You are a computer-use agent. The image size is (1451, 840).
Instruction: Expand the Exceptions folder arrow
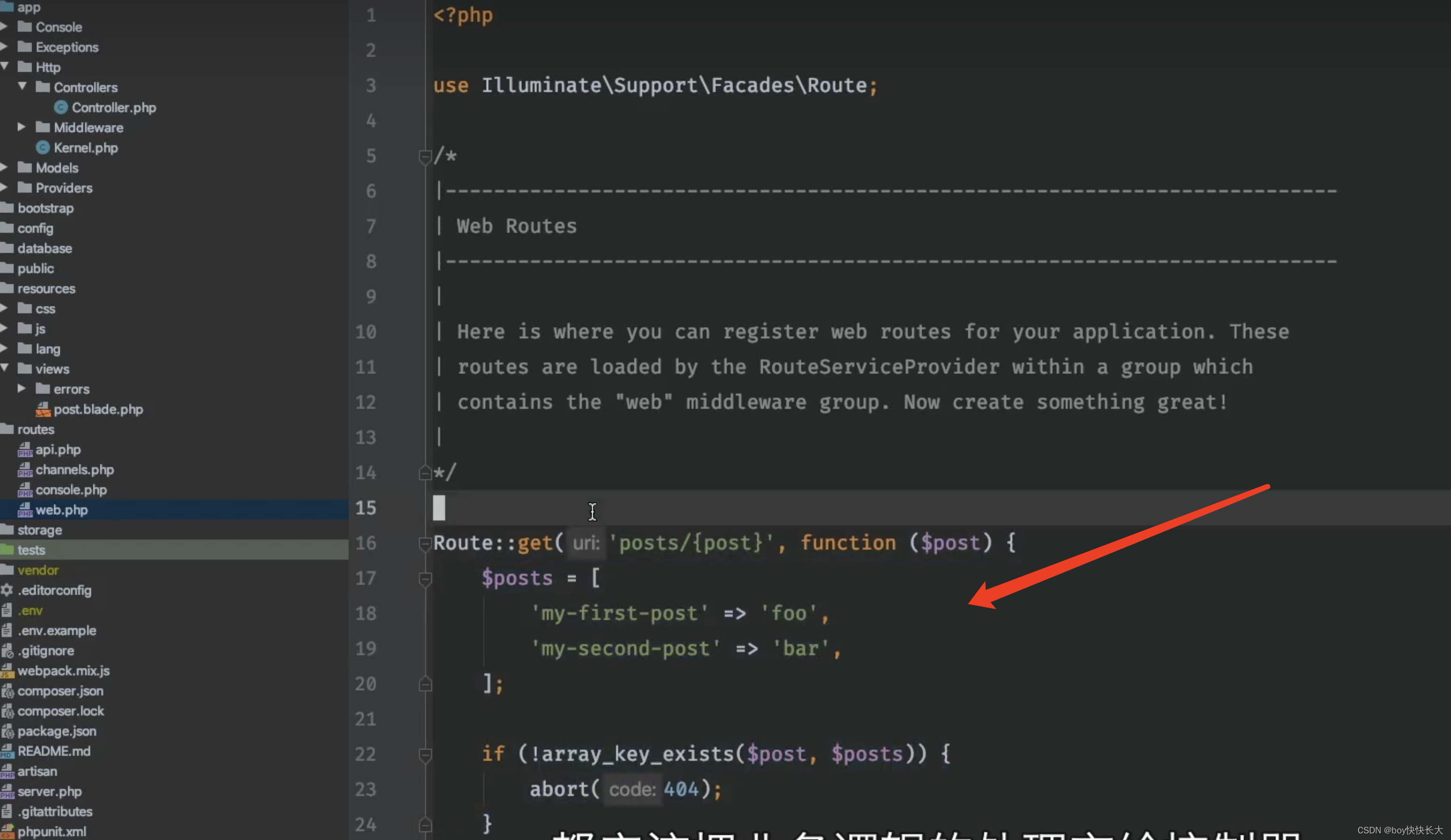tap(4, 47)
